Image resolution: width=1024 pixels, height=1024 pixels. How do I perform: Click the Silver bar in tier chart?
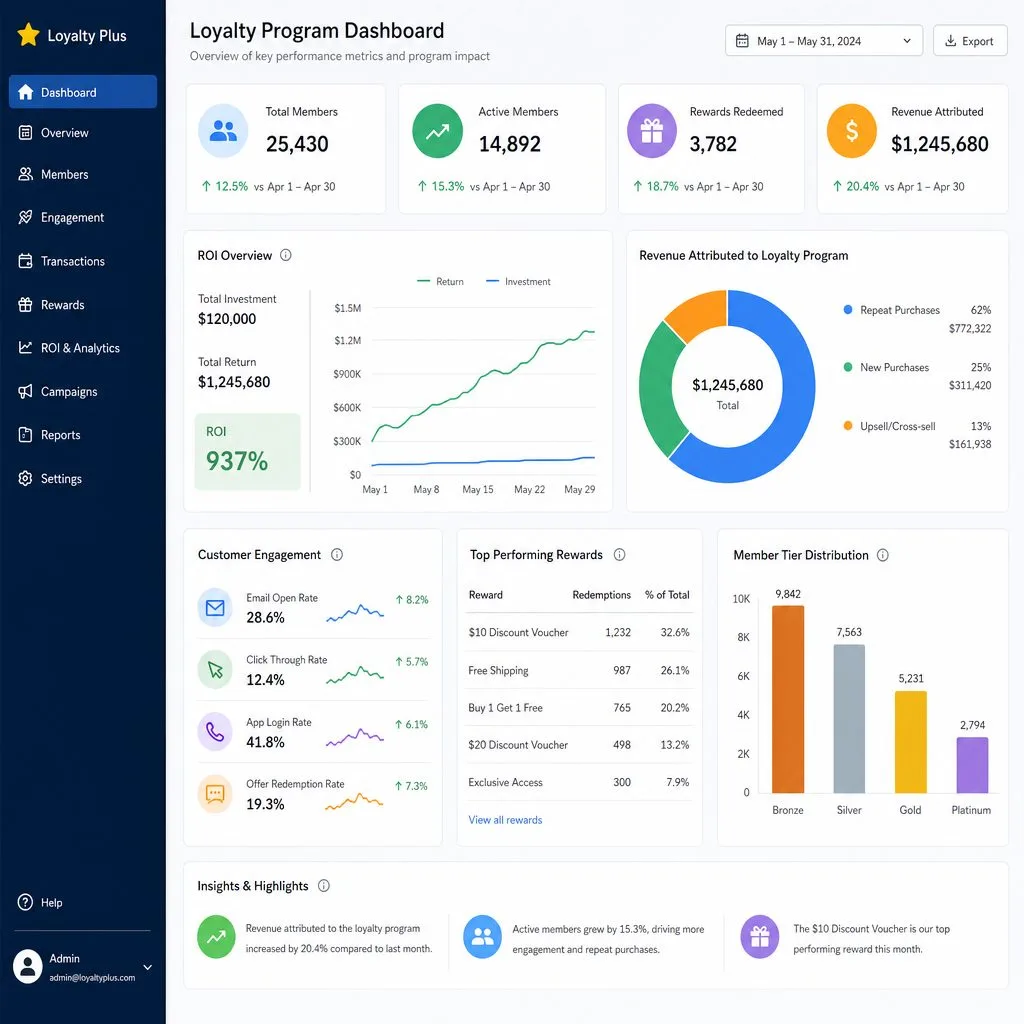849,718
